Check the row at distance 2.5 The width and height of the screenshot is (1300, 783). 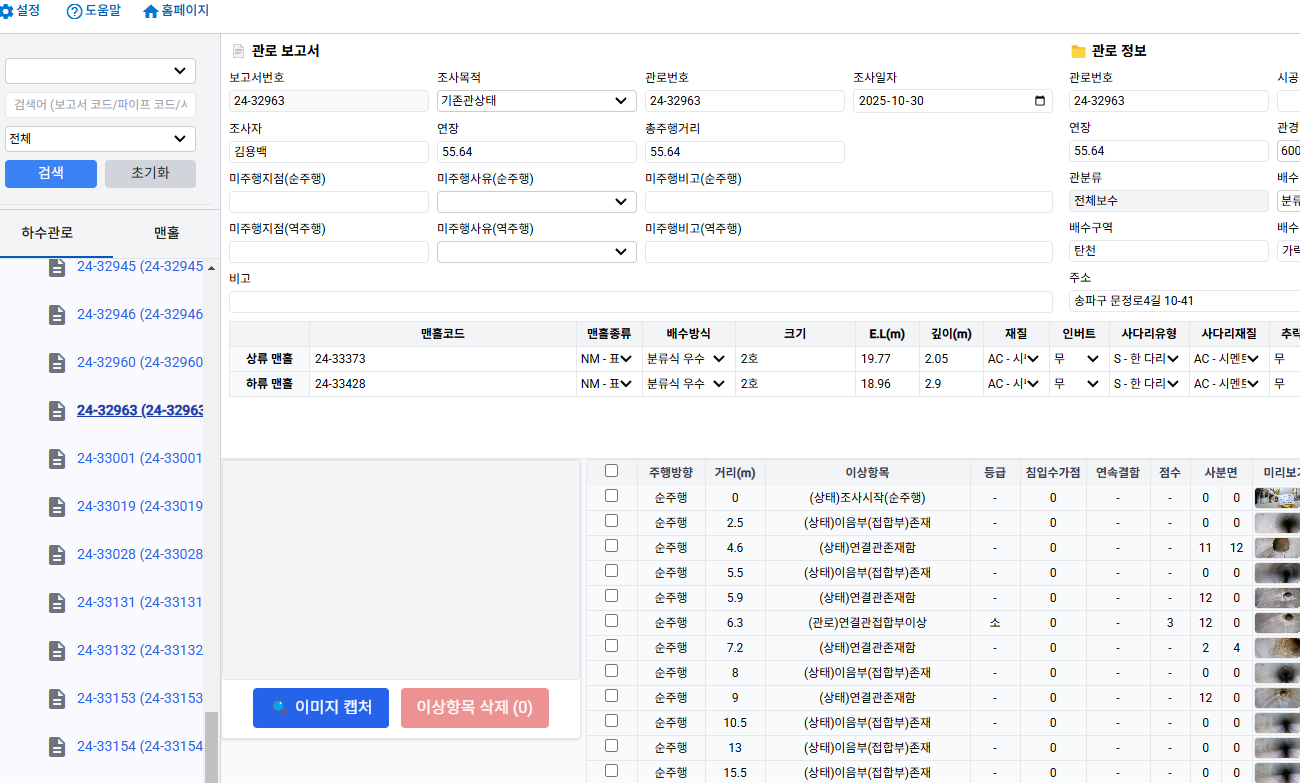(612, 521)
